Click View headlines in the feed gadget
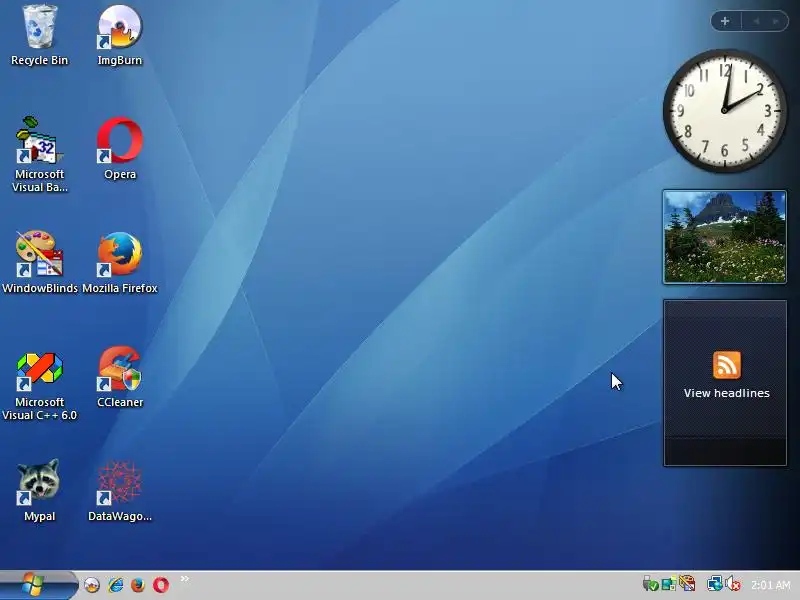800x600 pixels. (x=727, y=393)
